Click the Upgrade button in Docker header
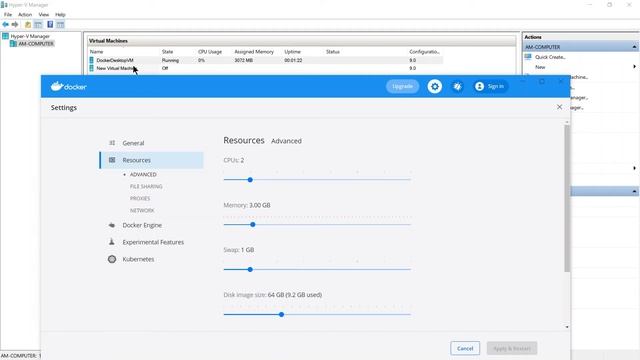 (x=402, y=87)
